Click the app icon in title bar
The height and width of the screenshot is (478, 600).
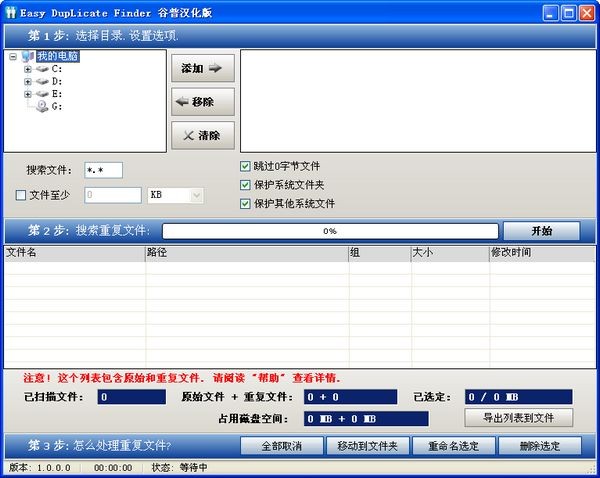[x=11, y=12]
